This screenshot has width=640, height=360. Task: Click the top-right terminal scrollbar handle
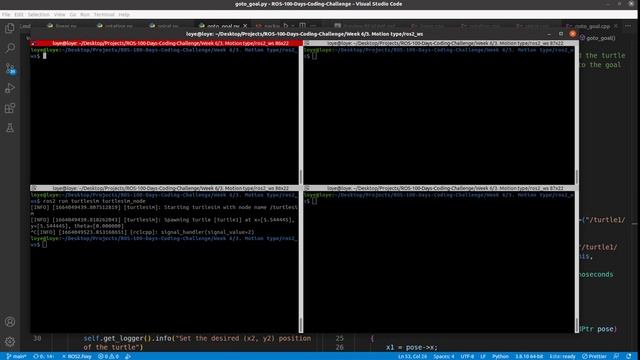tap(576, 177)
